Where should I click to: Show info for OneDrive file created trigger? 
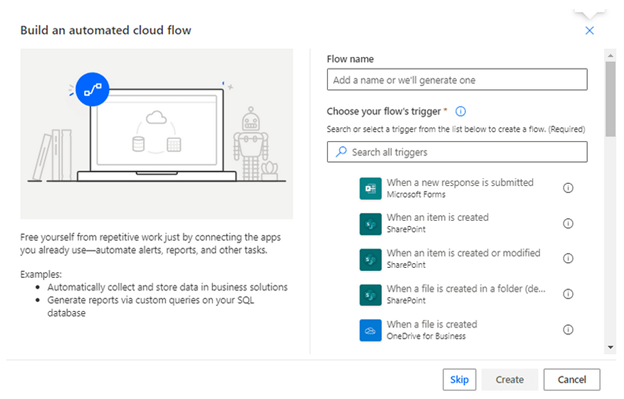point(568,329)
